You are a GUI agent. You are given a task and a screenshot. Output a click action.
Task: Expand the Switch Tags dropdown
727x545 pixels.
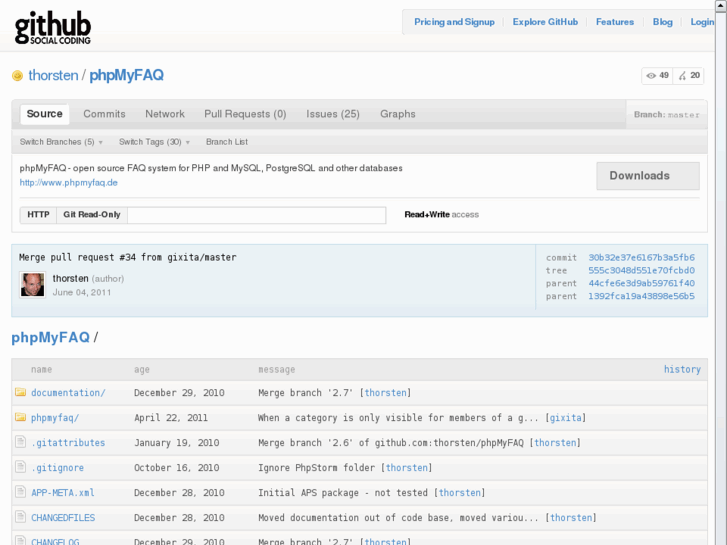[x=154, y=142]
